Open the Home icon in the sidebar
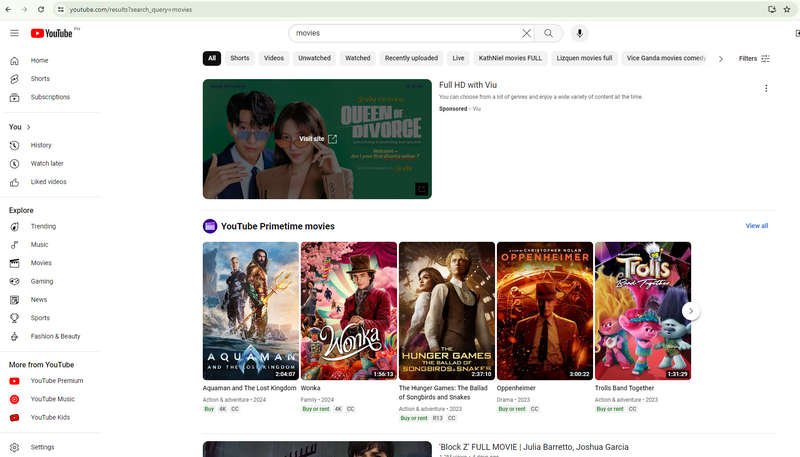 tap(14, 61)
